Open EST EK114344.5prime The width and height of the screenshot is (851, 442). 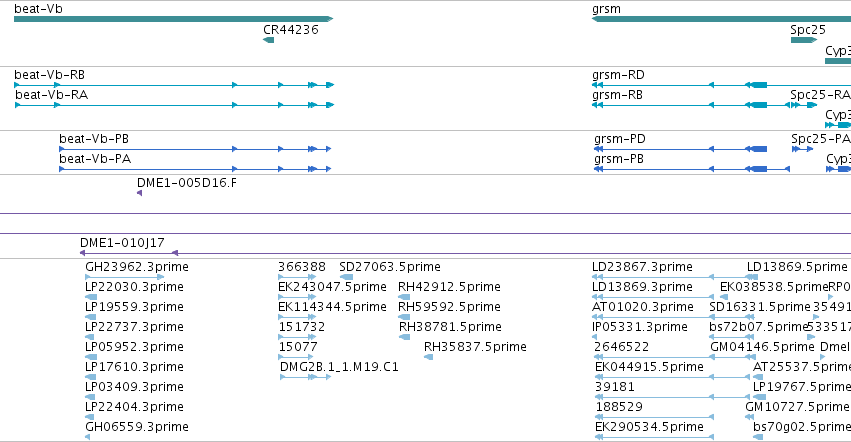click(332, 307)
